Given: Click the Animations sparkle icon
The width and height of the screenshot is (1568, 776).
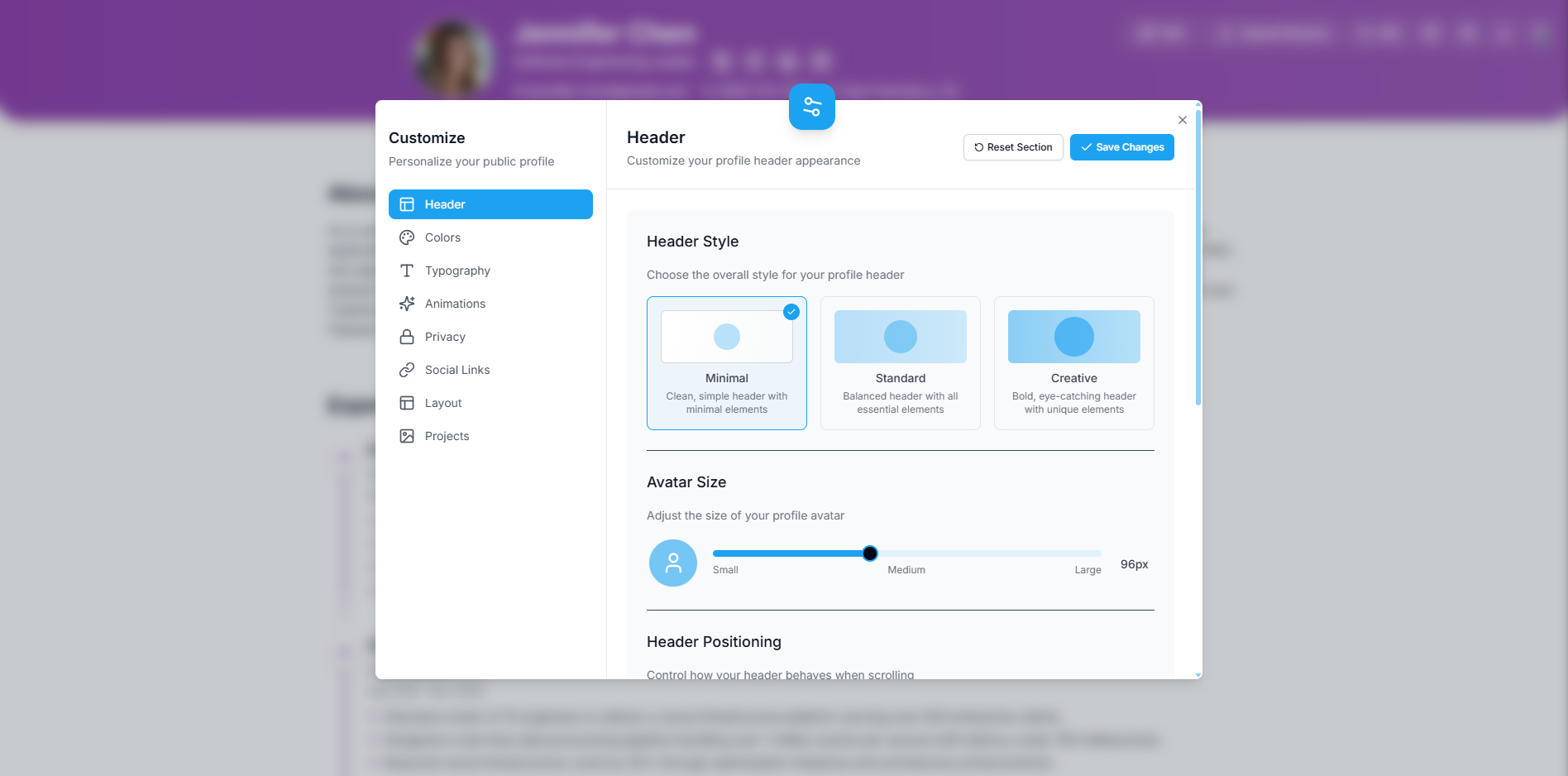Looking at the screenshot, I should [407, 304].
